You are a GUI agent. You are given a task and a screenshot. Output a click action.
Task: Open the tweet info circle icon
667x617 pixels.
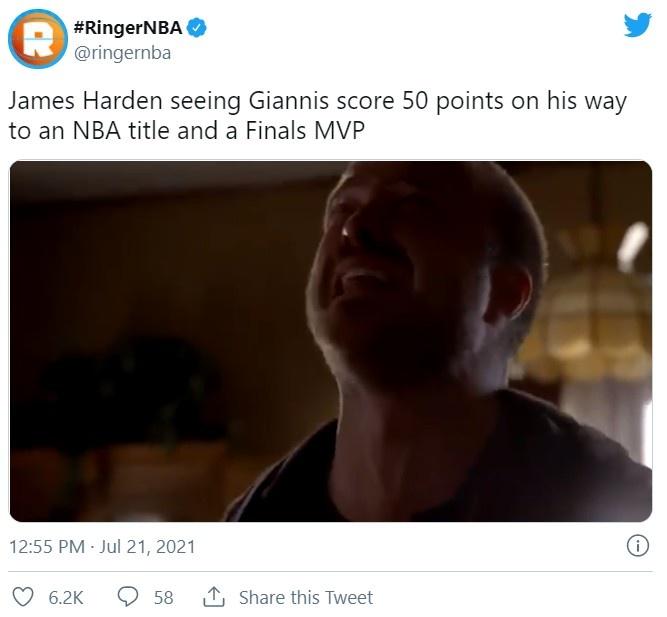[x=638, y=546]
